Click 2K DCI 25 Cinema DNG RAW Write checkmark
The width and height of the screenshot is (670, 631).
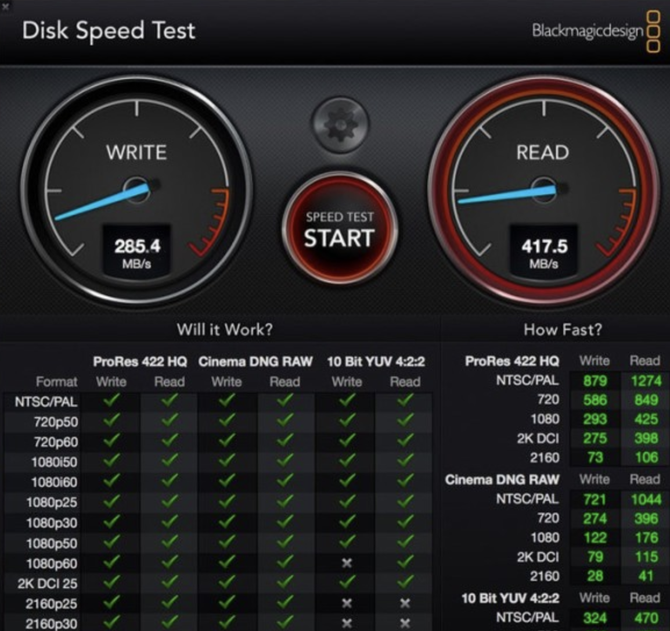click(x=227, y=583)
